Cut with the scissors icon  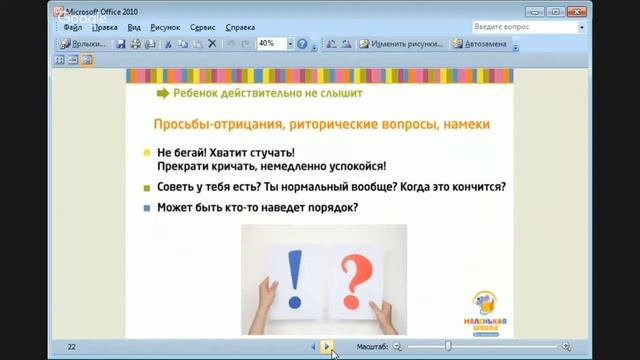(168, 44)
